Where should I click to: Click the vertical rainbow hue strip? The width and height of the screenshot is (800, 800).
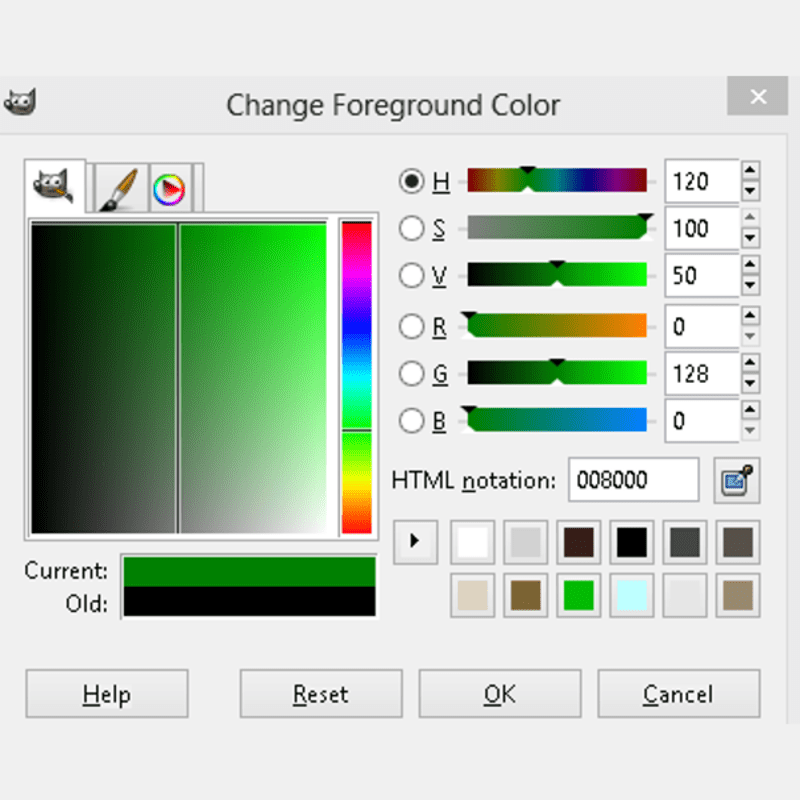[356, 377]
